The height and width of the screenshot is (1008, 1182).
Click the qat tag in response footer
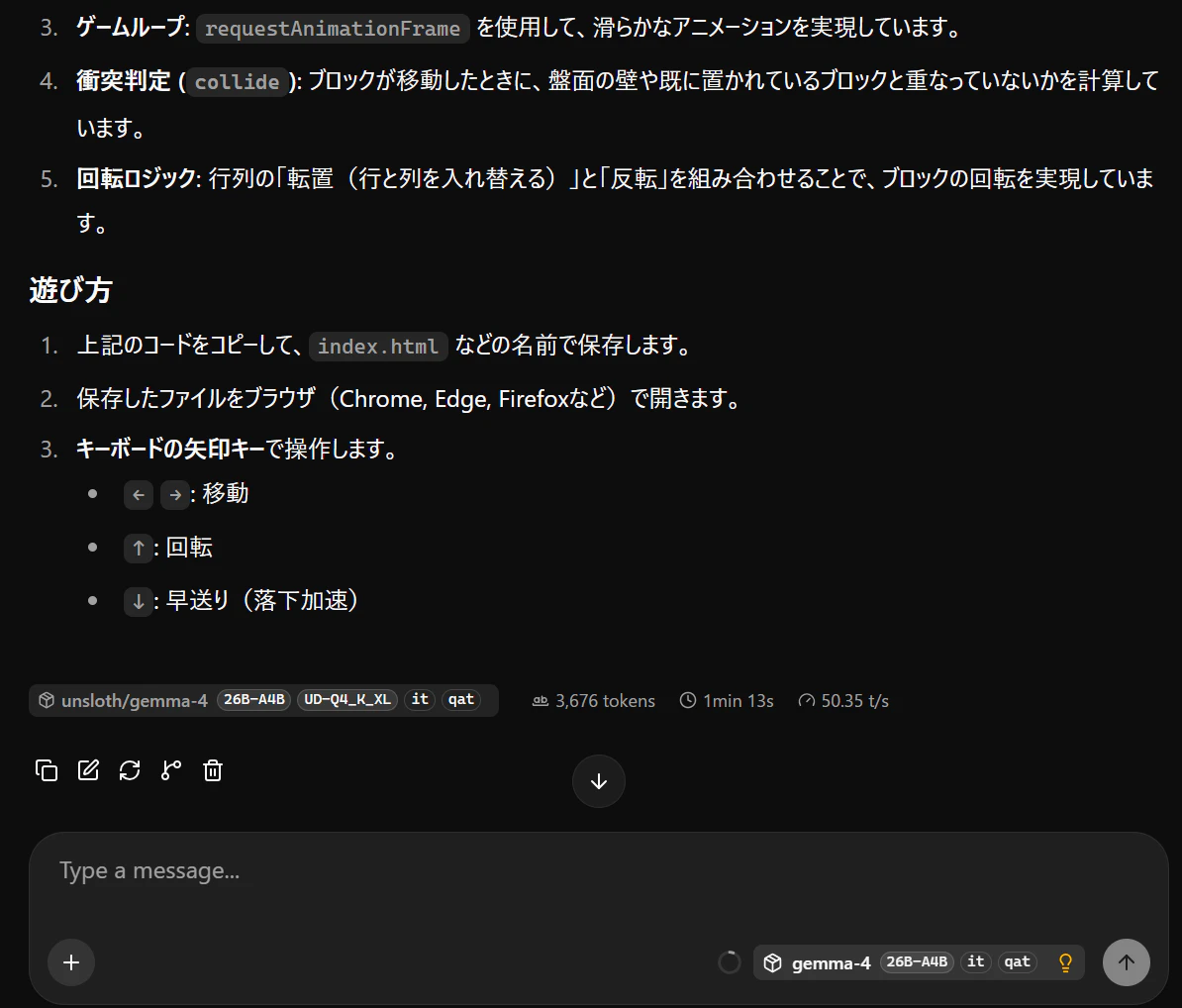(x=461, y=700)
